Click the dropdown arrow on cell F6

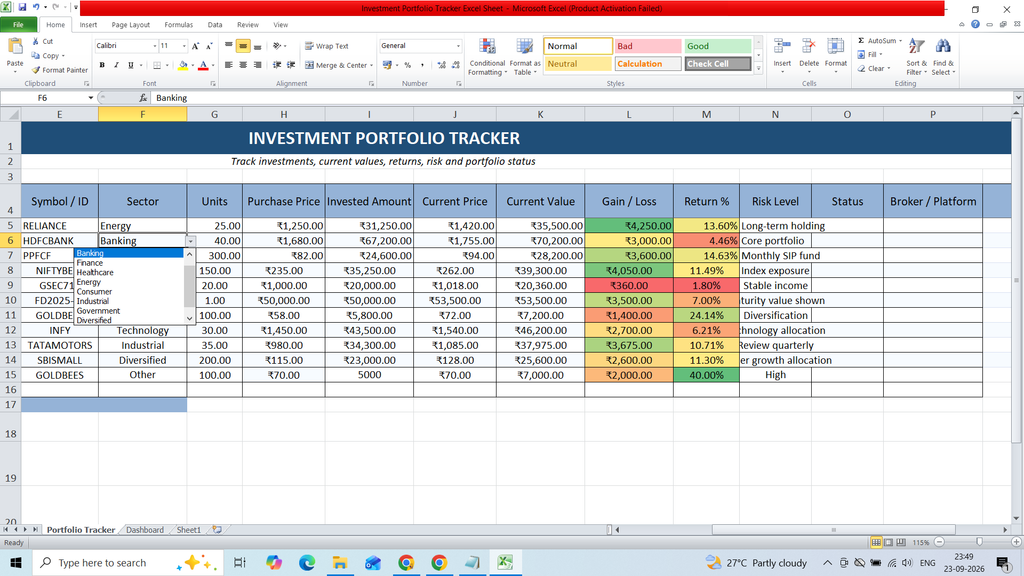(x=191, y=241)
